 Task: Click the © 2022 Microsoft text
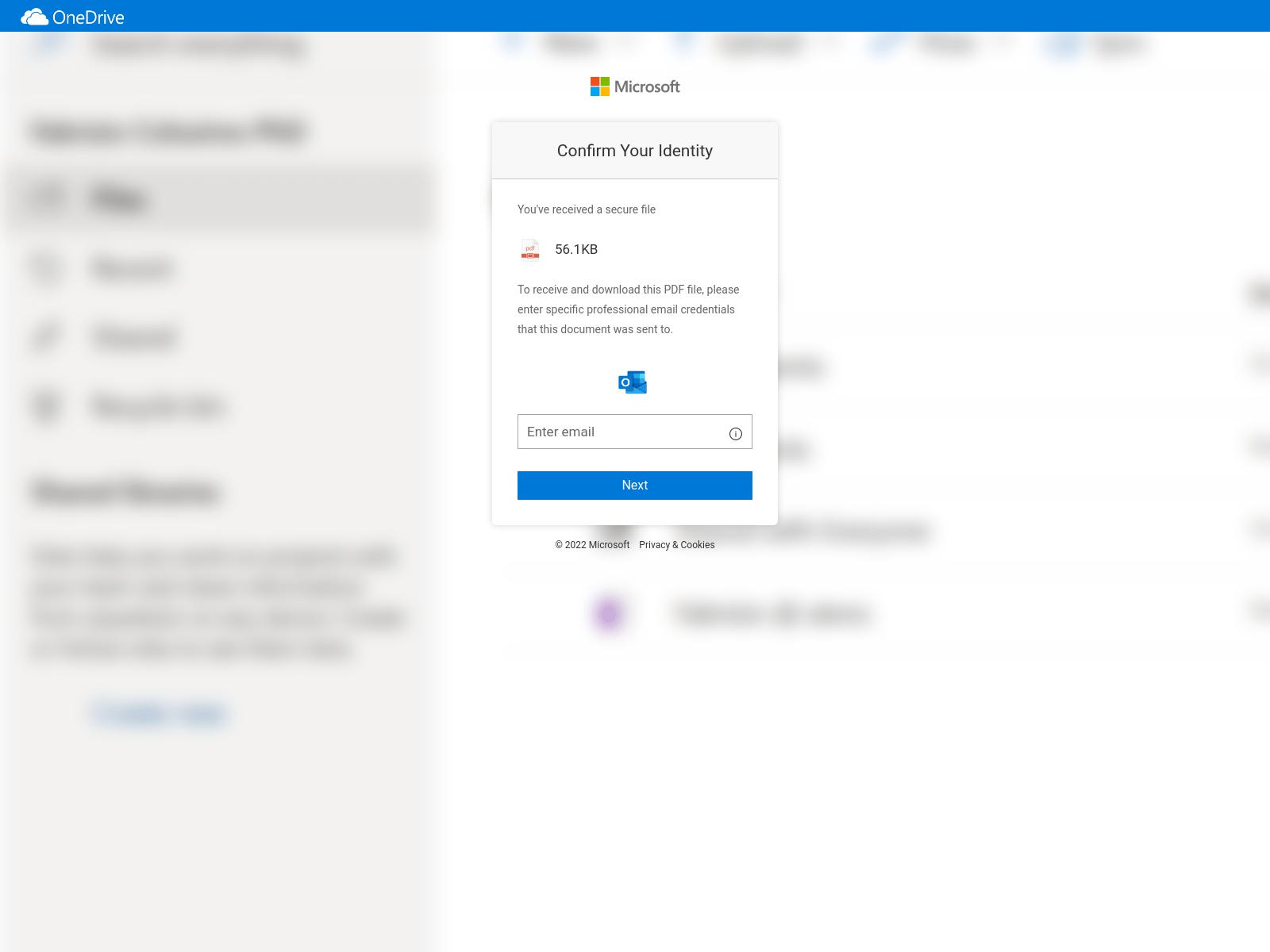592,545
